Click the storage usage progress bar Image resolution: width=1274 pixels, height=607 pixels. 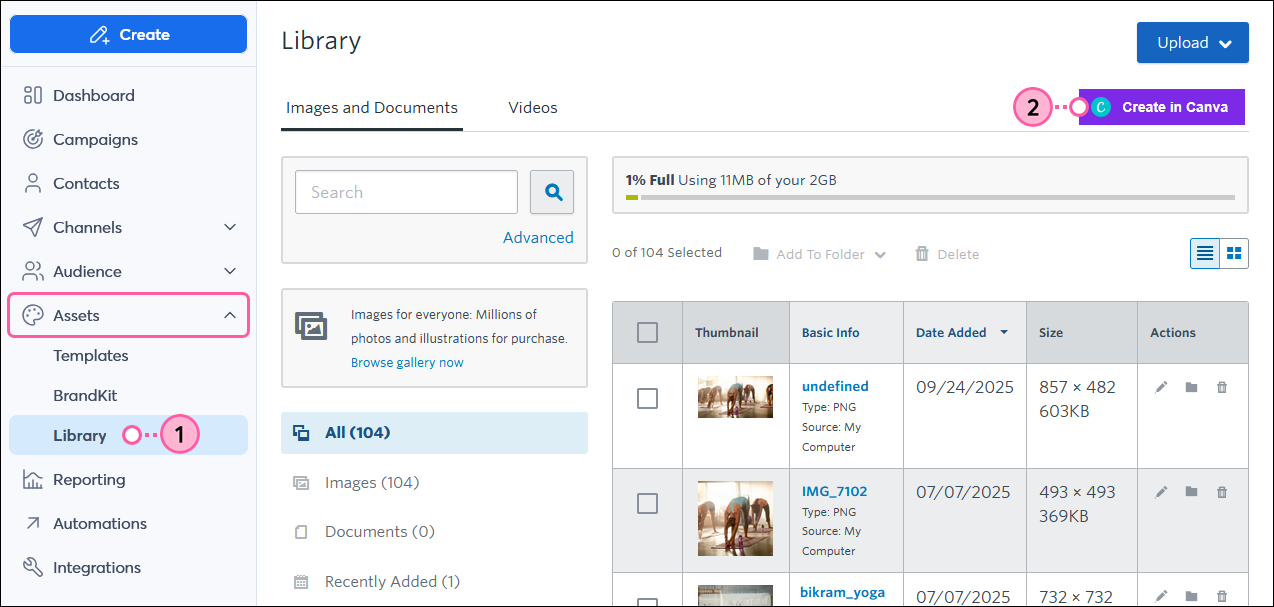tap(930, 197)
